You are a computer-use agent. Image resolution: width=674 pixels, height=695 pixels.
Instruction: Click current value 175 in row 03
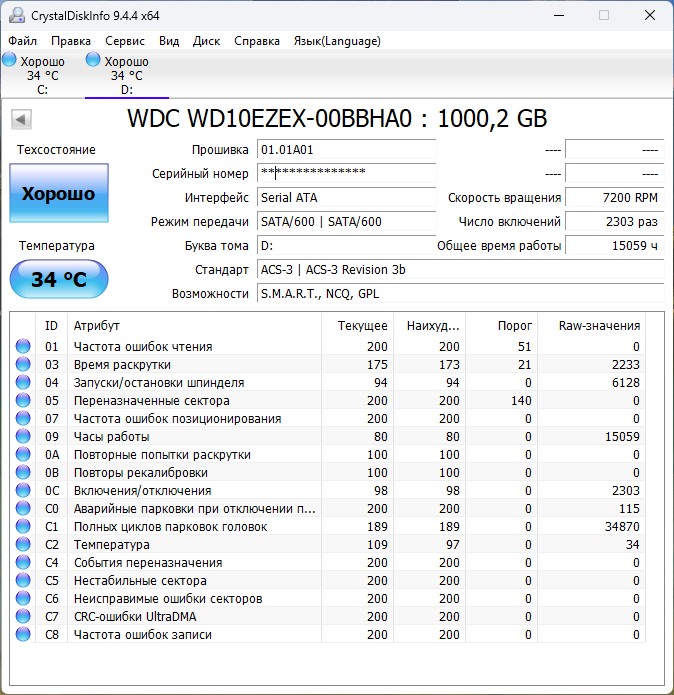pos(377,364)
